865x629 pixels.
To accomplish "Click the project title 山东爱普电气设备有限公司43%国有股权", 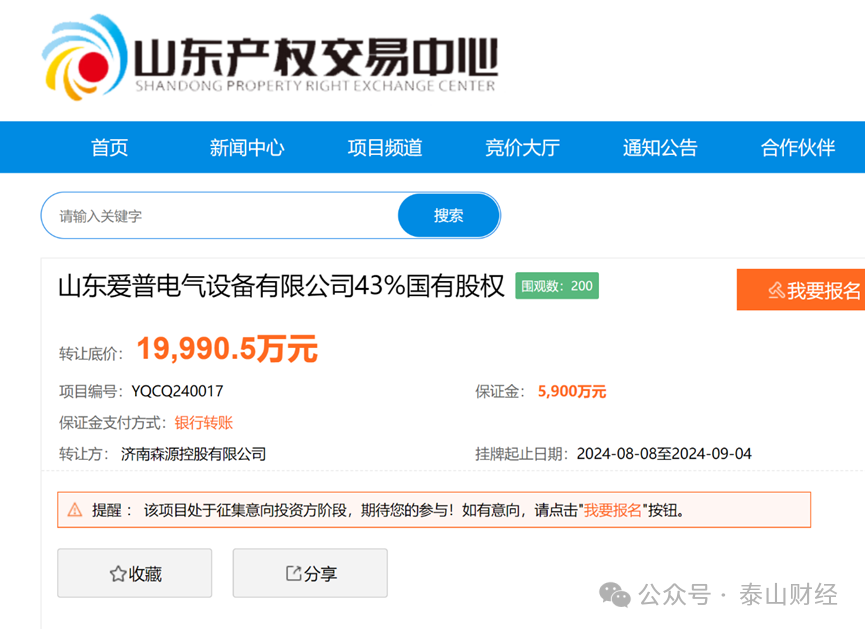I will point(280,286).
